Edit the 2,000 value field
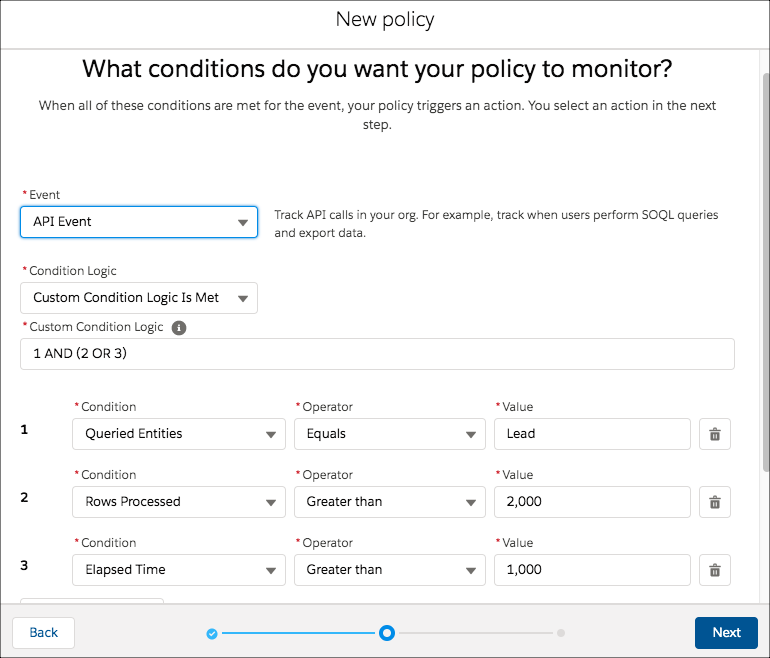 pos(592,502)
